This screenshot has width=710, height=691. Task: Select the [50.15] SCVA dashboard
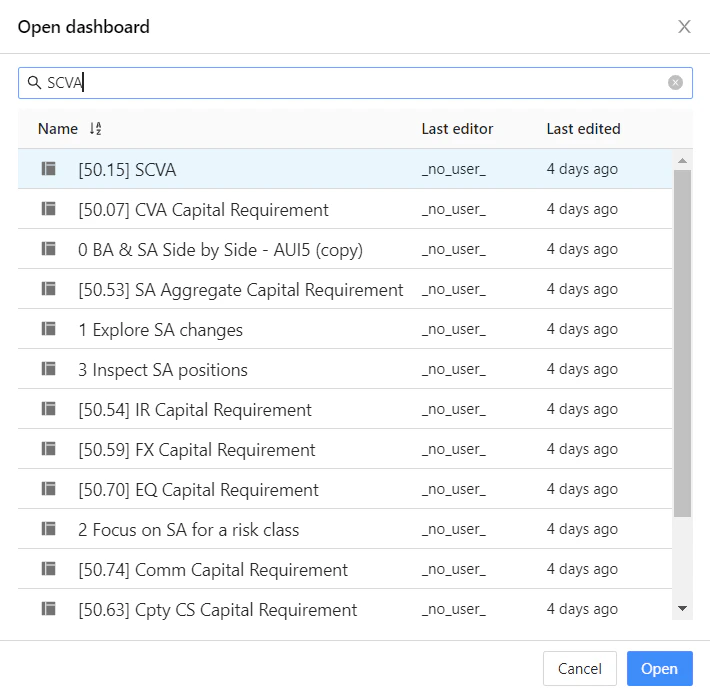(x=345, y=169)
